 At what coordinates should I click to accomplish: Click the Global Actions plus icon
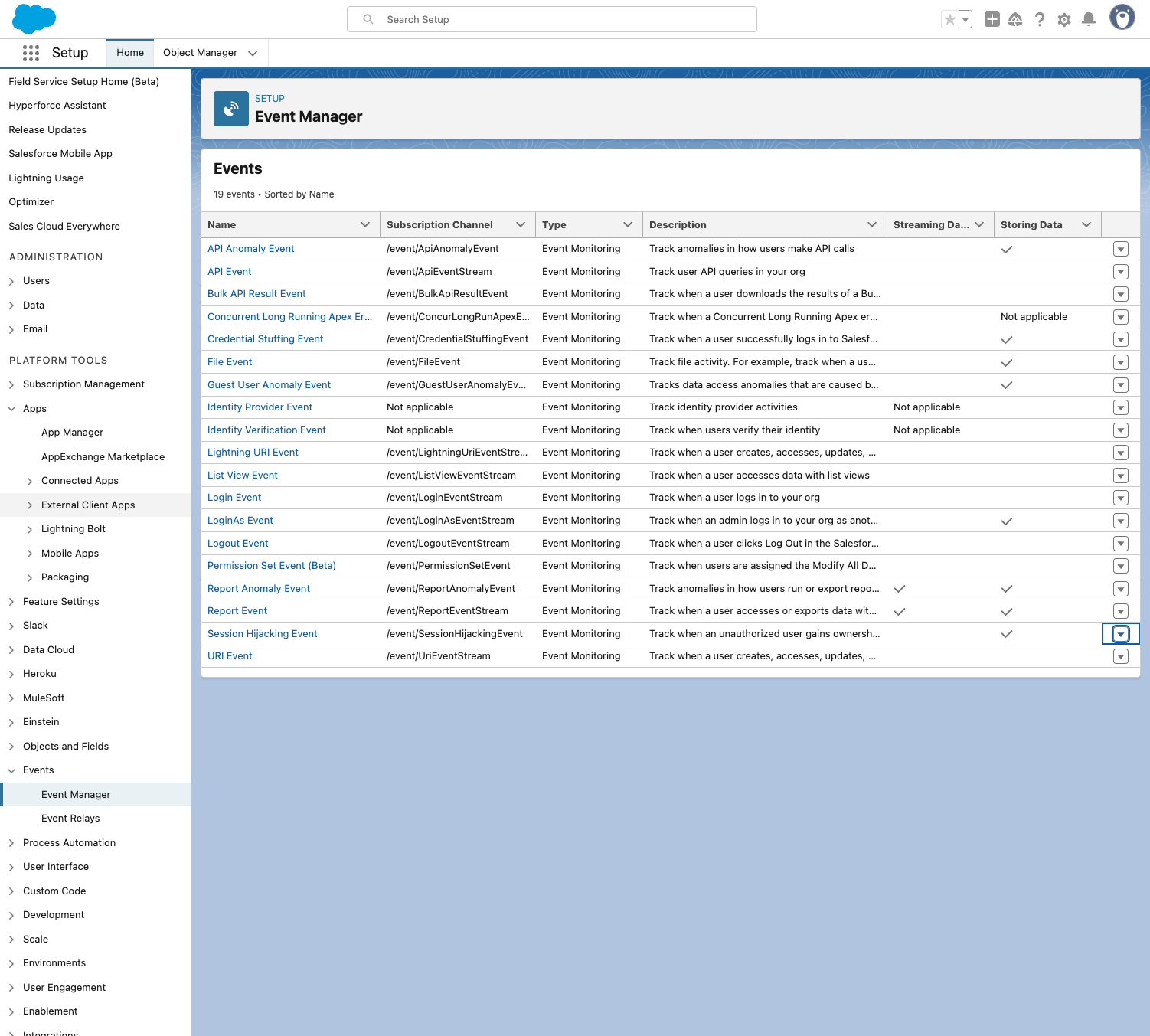tap(992, 20)
